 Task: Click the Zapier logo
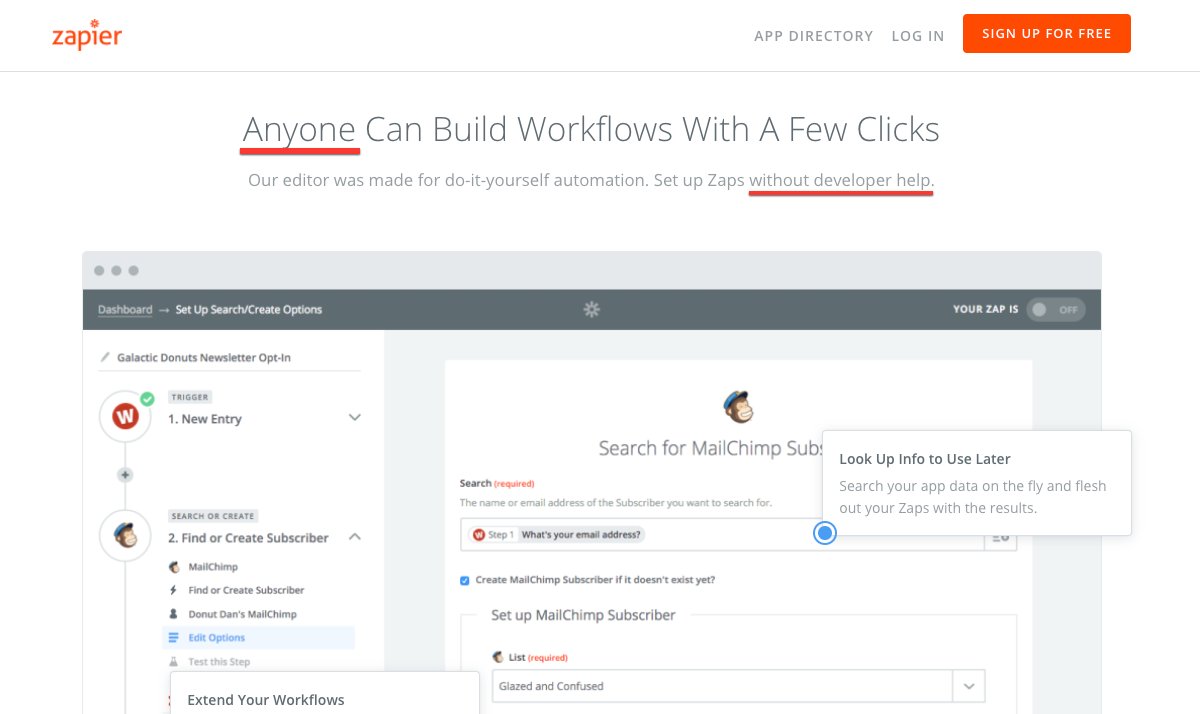coord(87,35)
